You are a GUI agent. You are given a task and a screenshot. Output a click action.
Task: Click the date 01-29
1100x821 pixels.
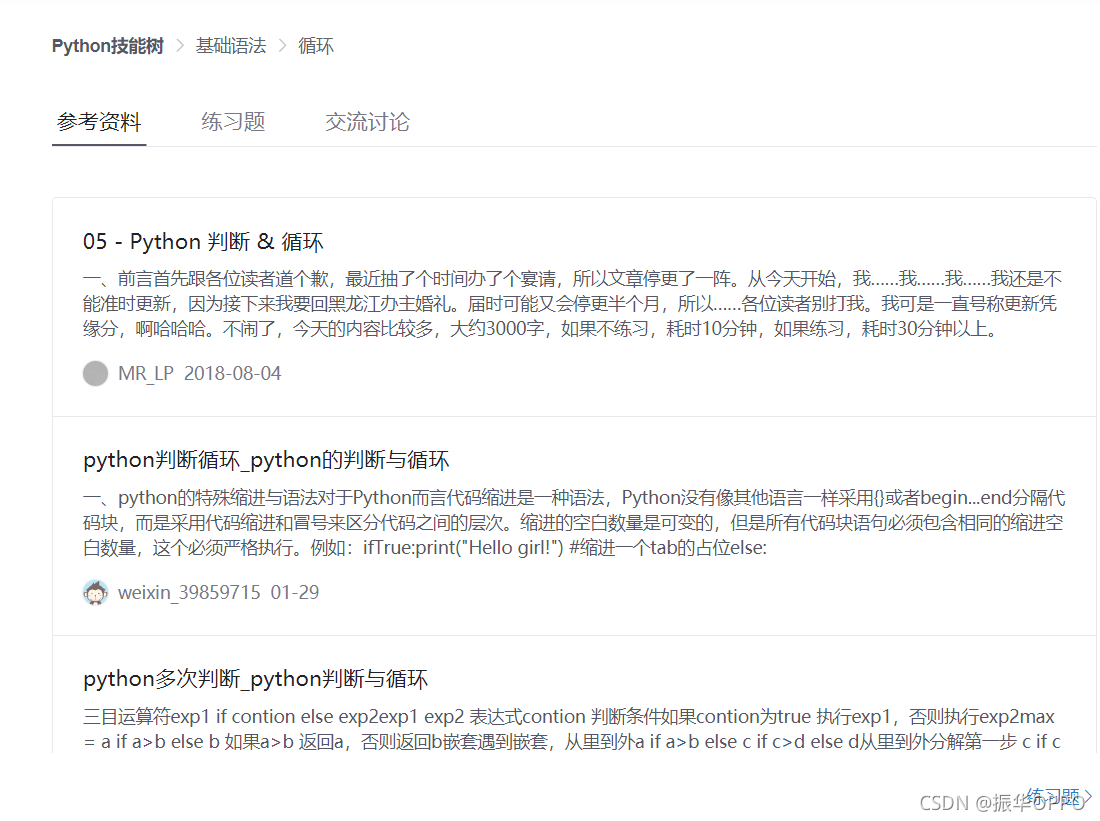(x=295, y=592)
